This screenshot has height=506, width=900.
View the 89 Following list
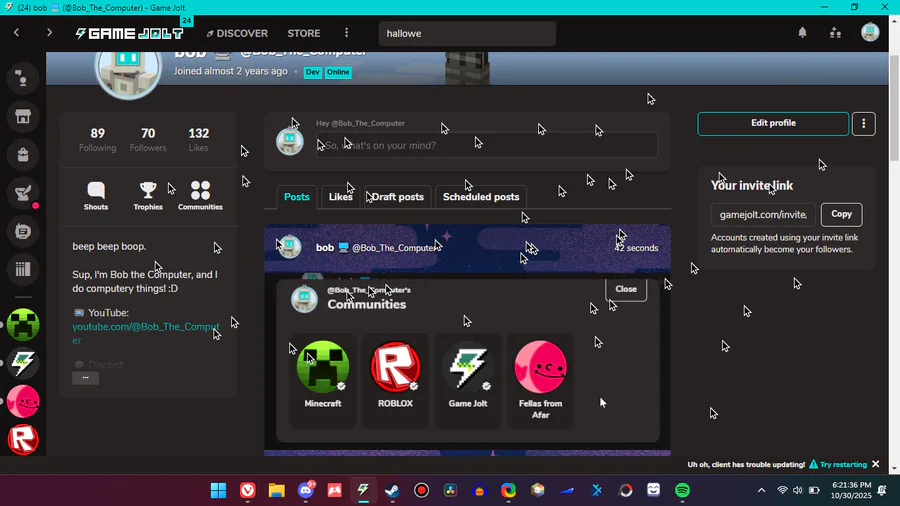(x=98, y=139)
